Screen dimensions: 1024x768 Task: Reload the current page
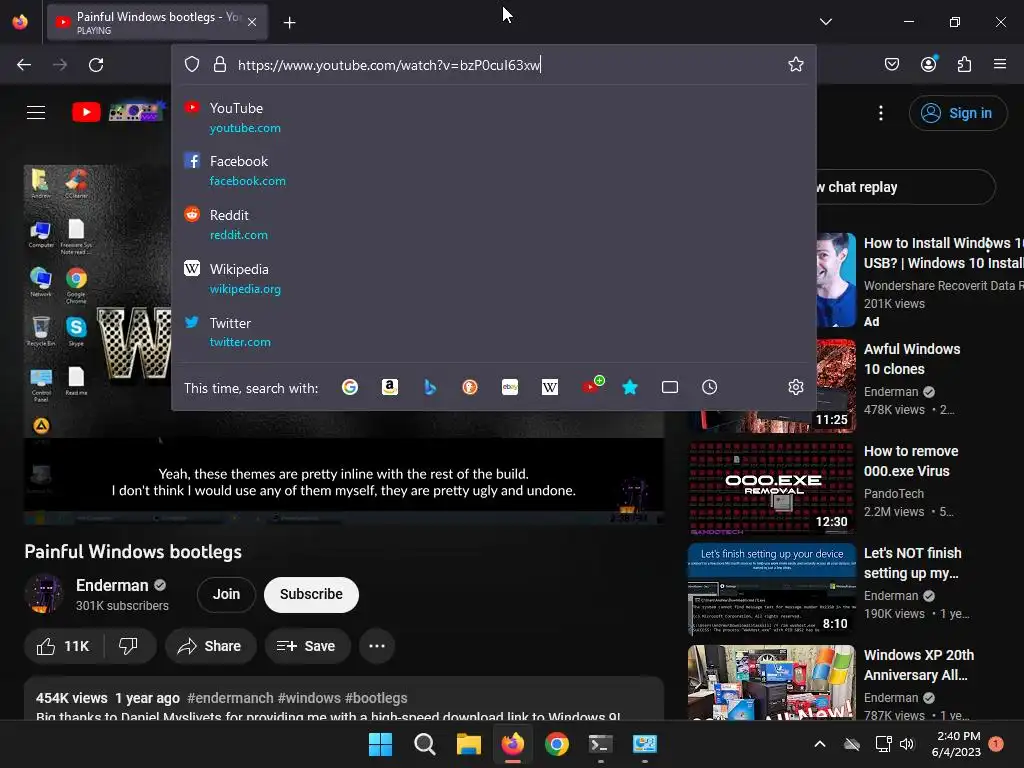pos(96,65)
